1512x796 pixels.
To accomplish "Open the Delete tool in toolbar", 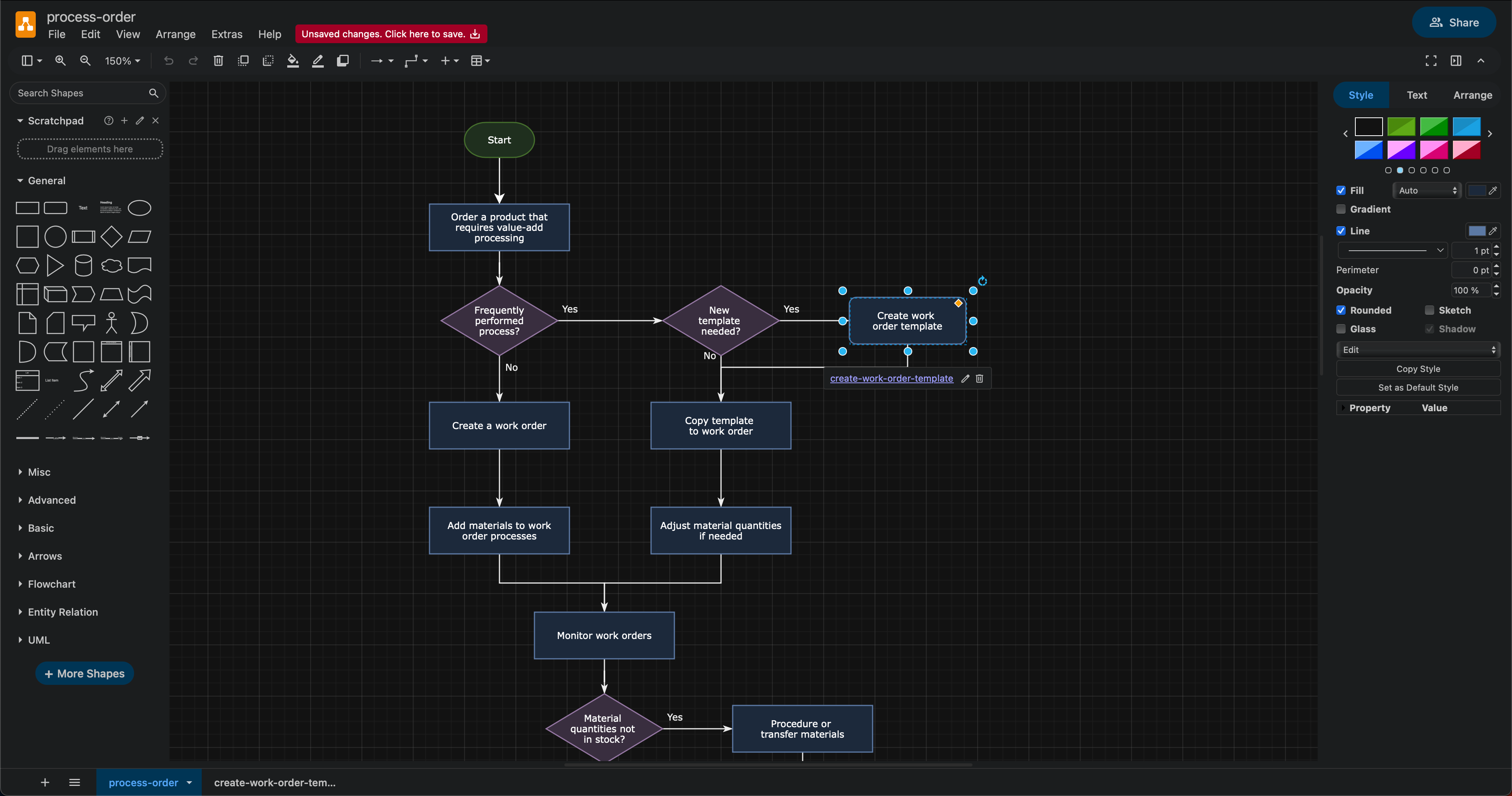I will (218, 61).
